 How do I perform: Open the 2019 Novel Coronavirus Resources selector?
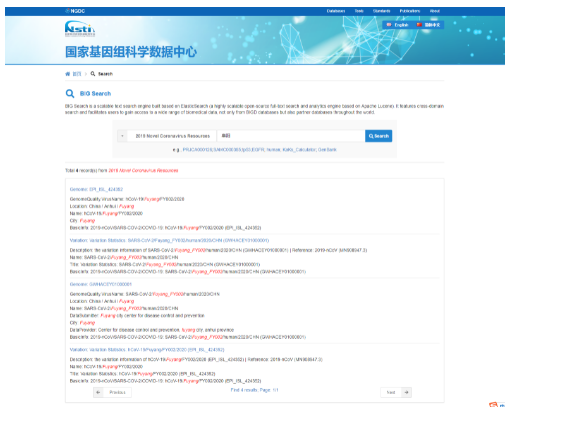172,136
